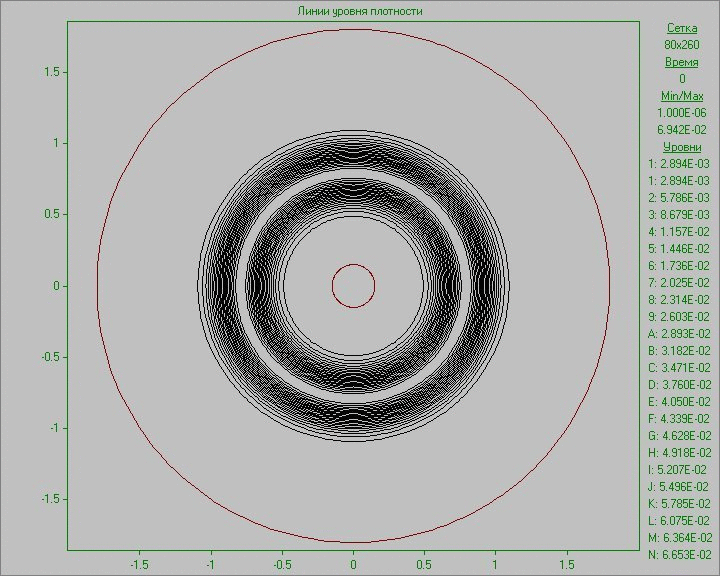Click level entry 'H: 4.918E-02'
Image resolution: width=720 pixels, height=576 pixels.
pos(680,453)
